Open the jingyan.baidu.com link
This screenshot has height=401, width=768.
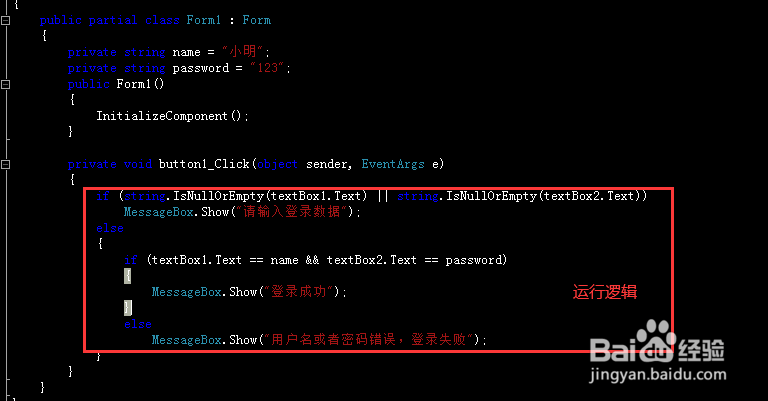click(658, 375)
